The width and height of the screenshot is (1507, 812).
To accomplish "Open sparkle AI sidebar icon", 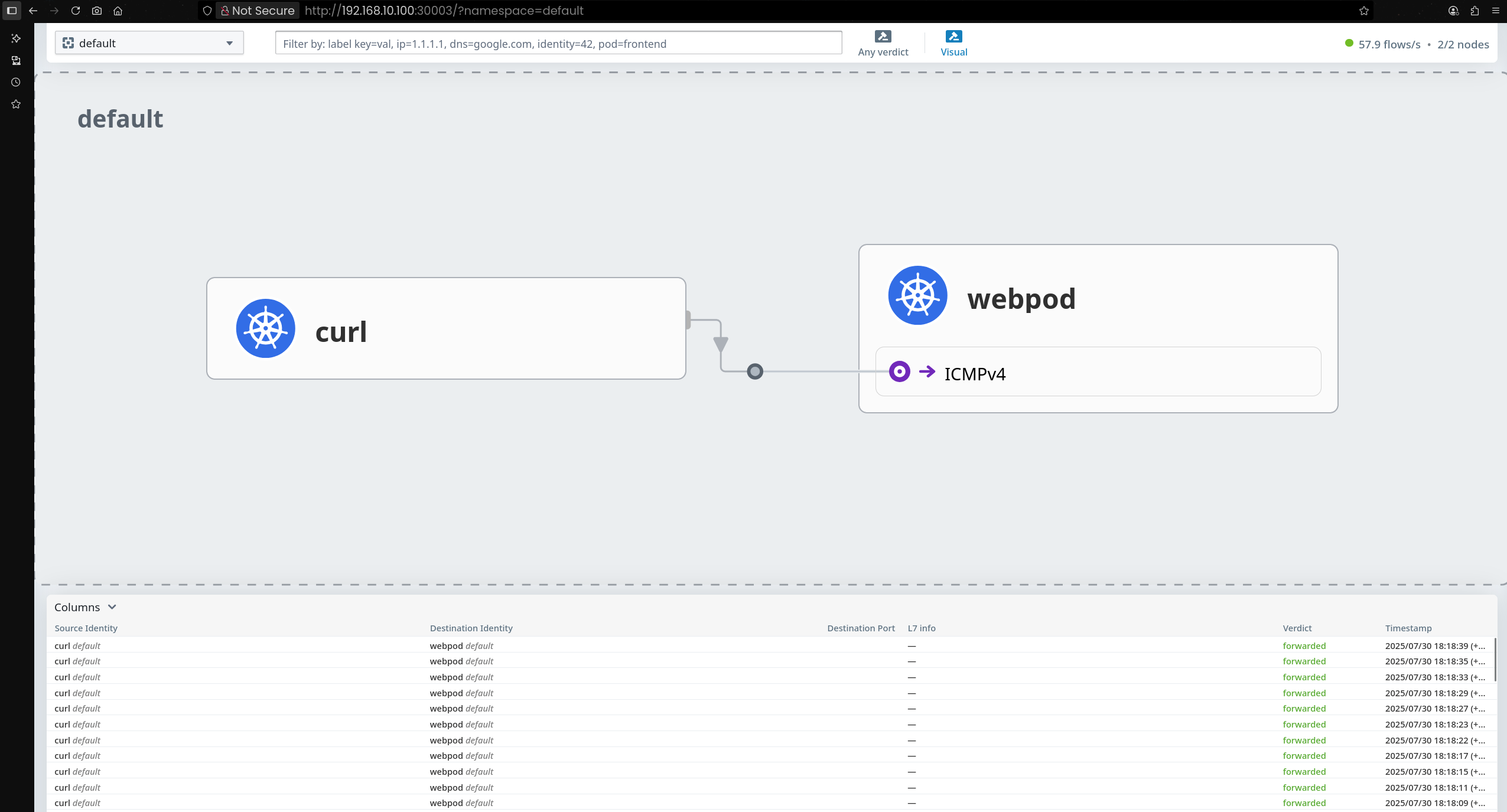I will click(16, 38).
